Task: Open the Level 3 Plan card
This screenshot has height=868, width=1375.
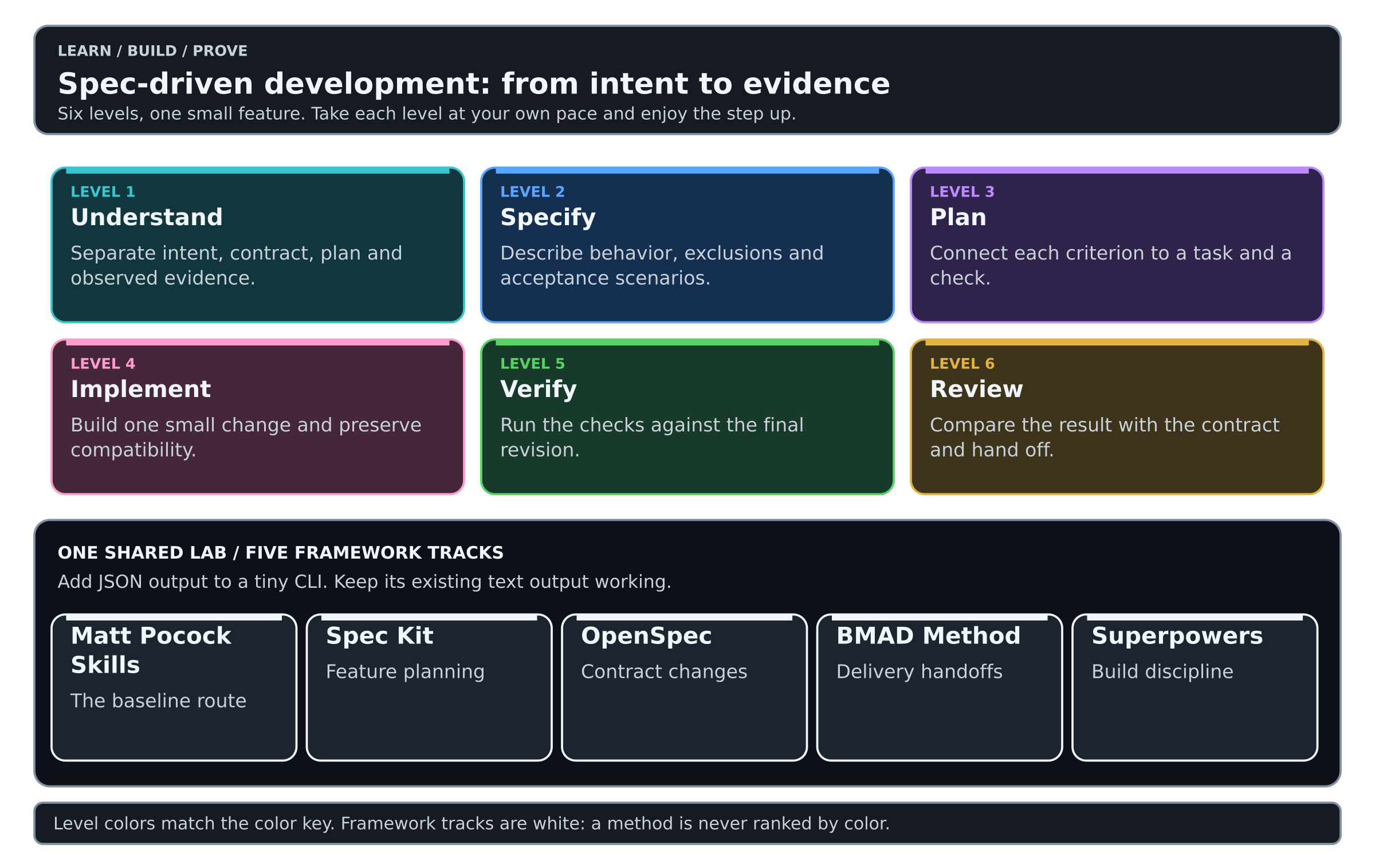Action: 1117,245
